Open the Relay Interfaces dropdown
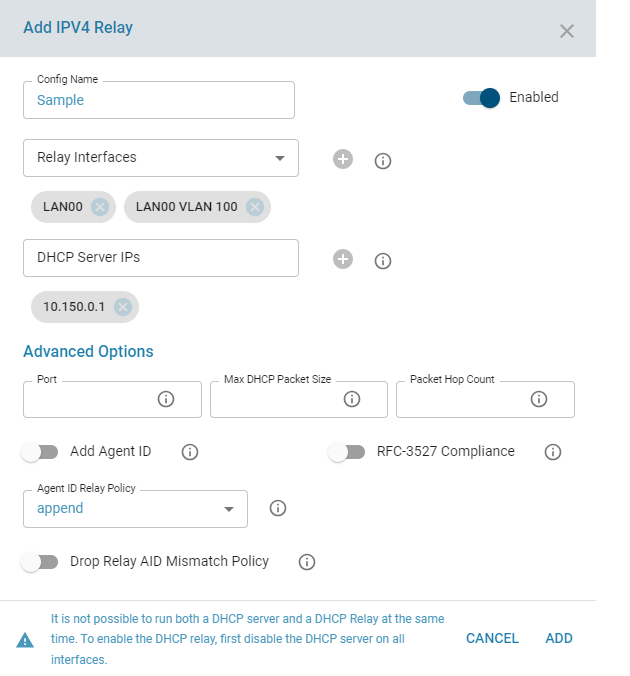The height and width of the screenshot is (676, 630). 160,158
